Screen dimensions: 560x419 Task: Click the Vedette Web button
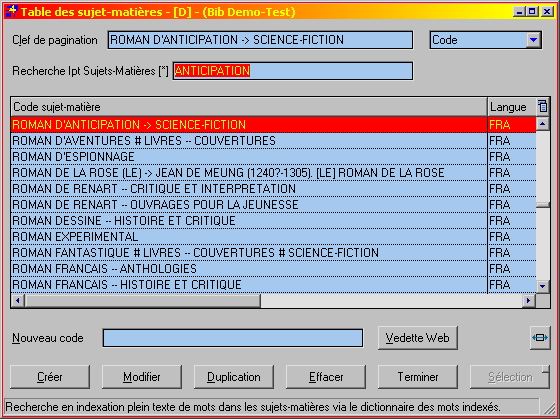(418, 338)
